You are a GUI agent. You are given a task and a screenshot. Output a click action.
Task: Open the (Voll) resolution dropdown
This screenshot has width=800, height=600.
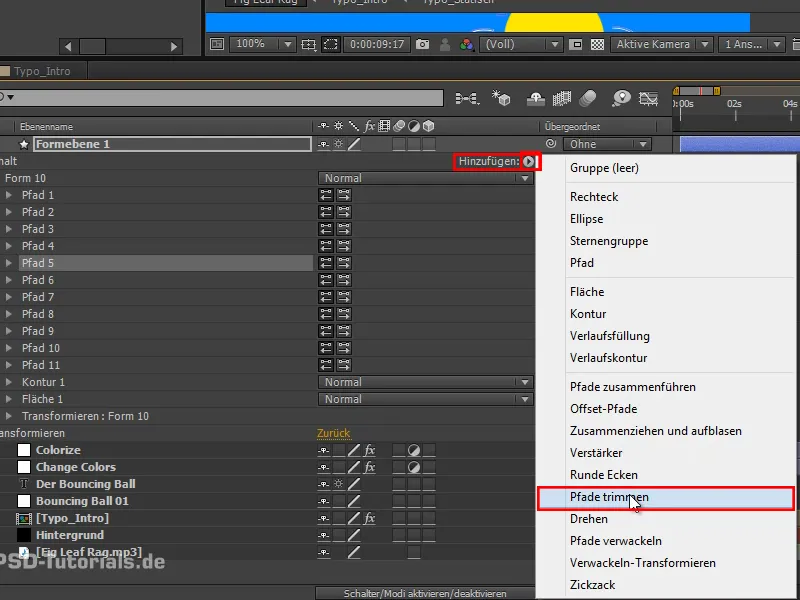(520, 44)
